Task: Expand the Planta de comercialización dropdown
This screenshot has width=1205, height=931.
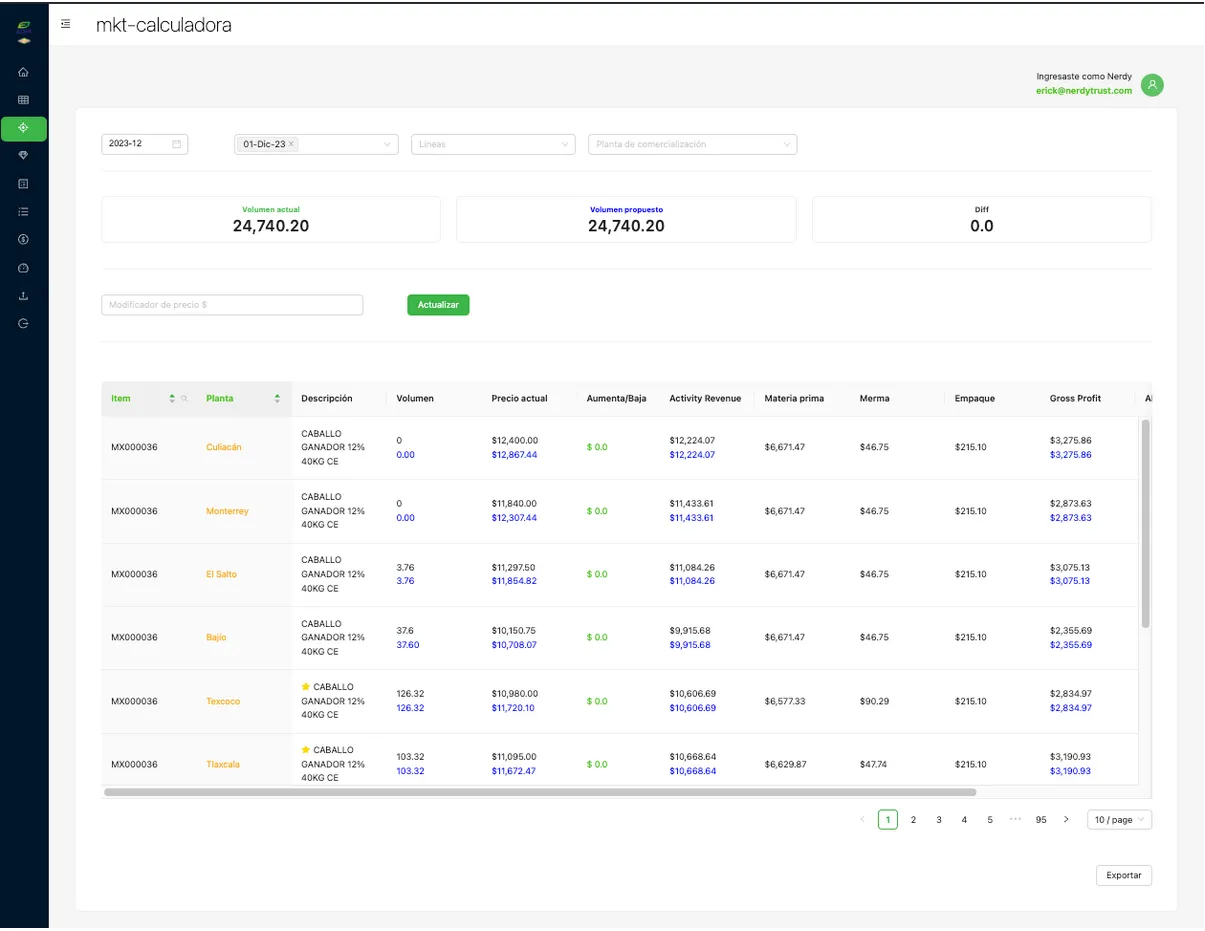Action: point(692,144)
